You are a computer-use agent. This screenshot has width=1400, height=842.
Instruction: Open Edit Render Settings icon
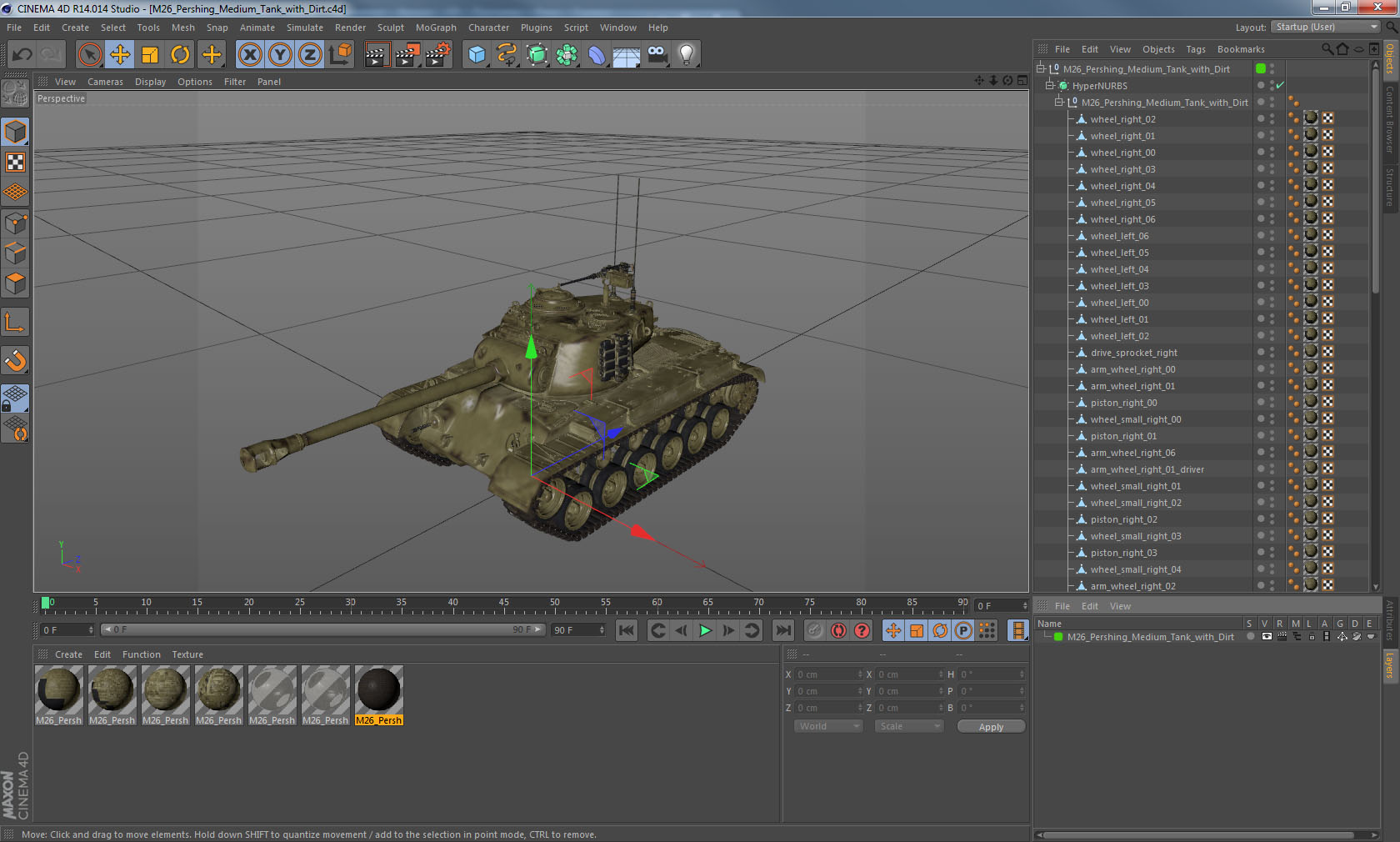point(438,55)
